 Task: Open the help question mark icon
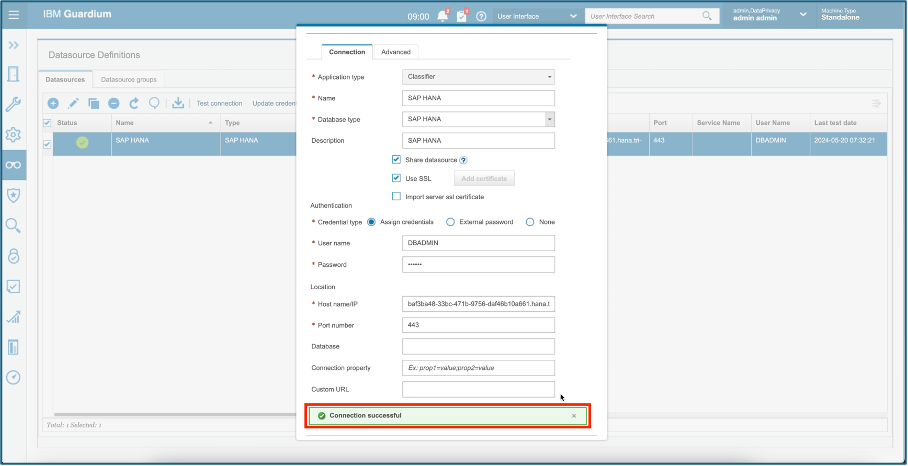pos(481,16)
